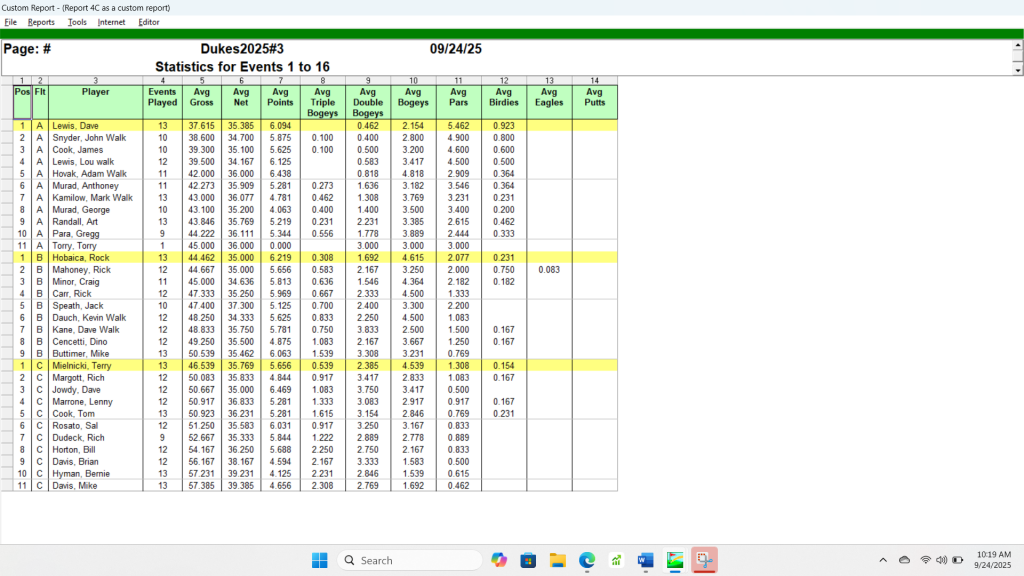Switch to Microsoft Edge browser
1024x576 pixels.
point(587,560)
